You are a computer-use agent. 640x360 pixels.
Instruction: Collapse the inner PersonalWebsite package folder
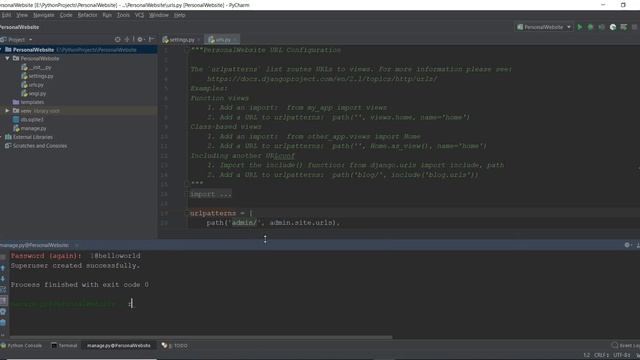(x=7, y=58)
